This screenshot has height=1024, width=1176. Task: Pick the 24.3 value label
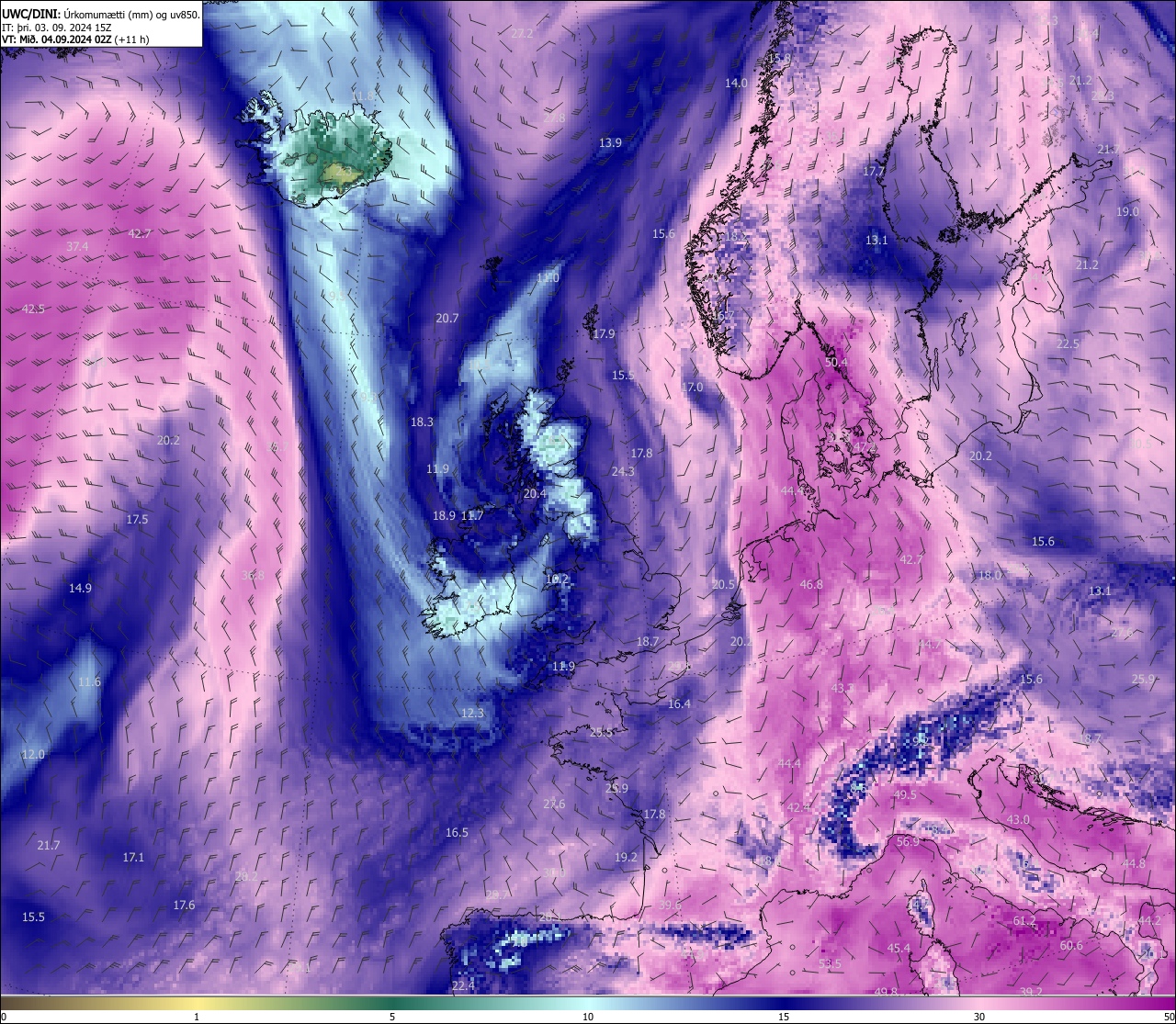click(x=623, y=471)
